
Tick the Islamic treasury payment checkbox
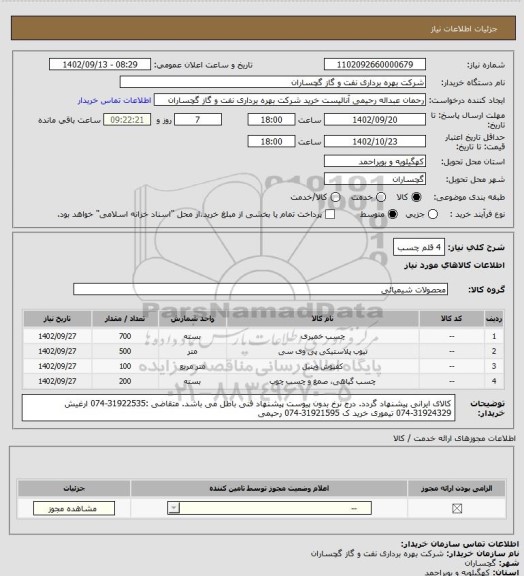click(330, 214)
